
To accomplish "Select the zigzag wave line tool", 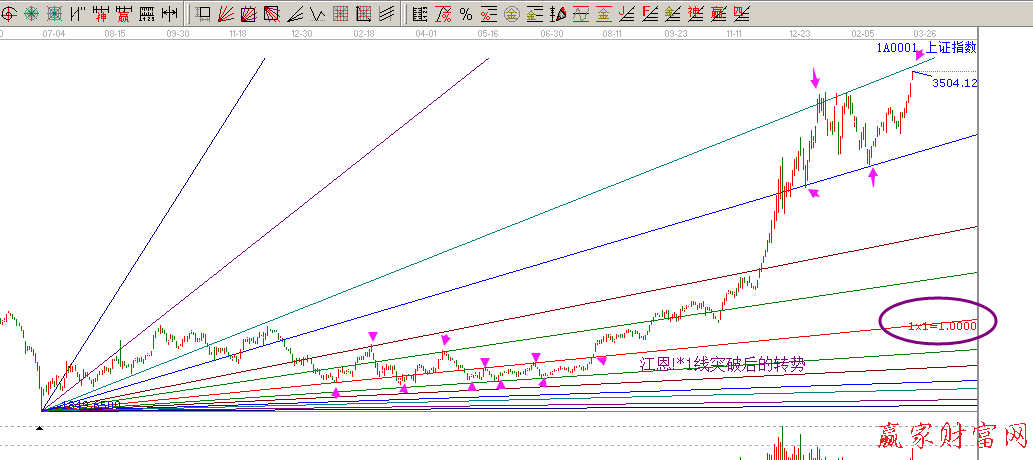I will click(x=318, y=13).
